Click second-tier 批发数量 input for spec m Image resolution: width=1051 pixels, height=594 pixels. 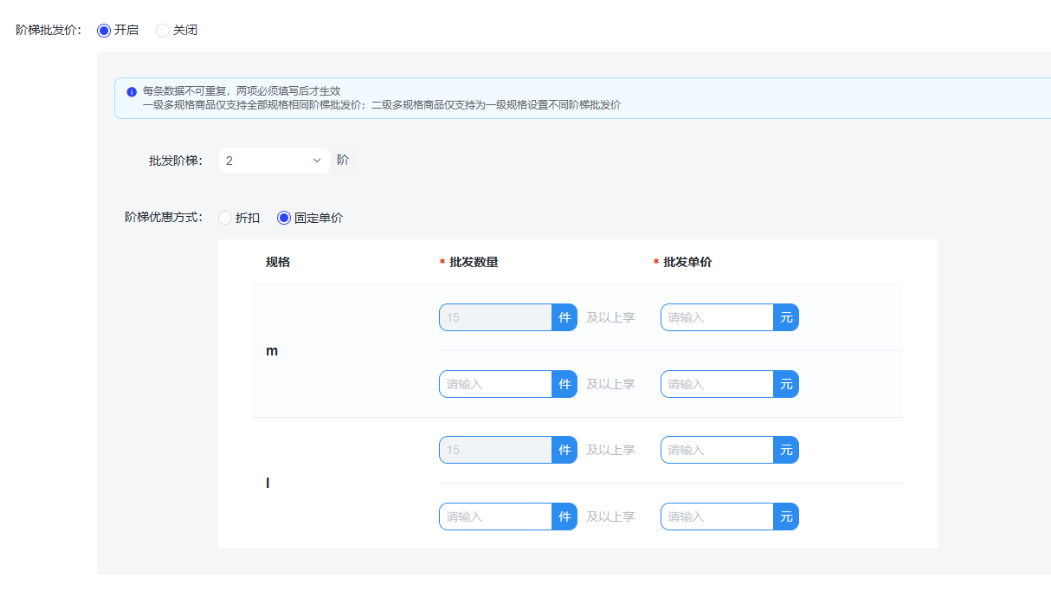496,384
